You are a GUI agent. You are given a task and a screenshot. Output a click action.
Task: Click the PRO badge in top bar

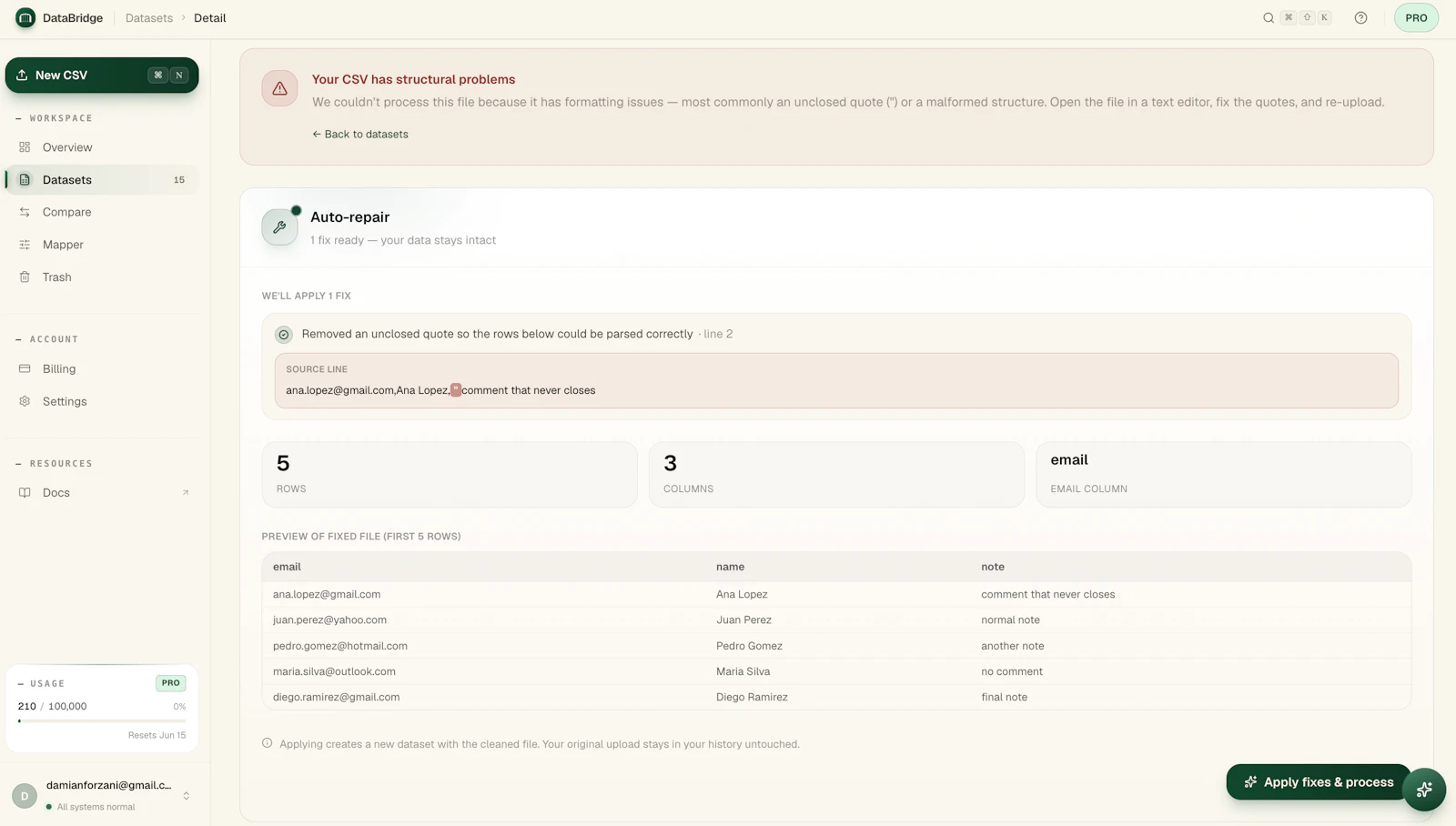click(1416, 18)
